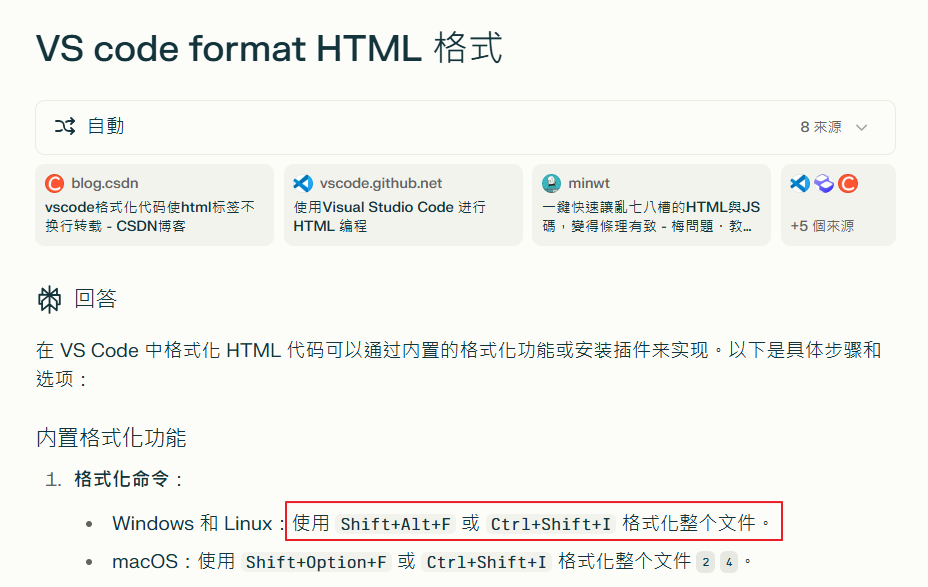Expand the +5 個來源 card

click(838, 205)
